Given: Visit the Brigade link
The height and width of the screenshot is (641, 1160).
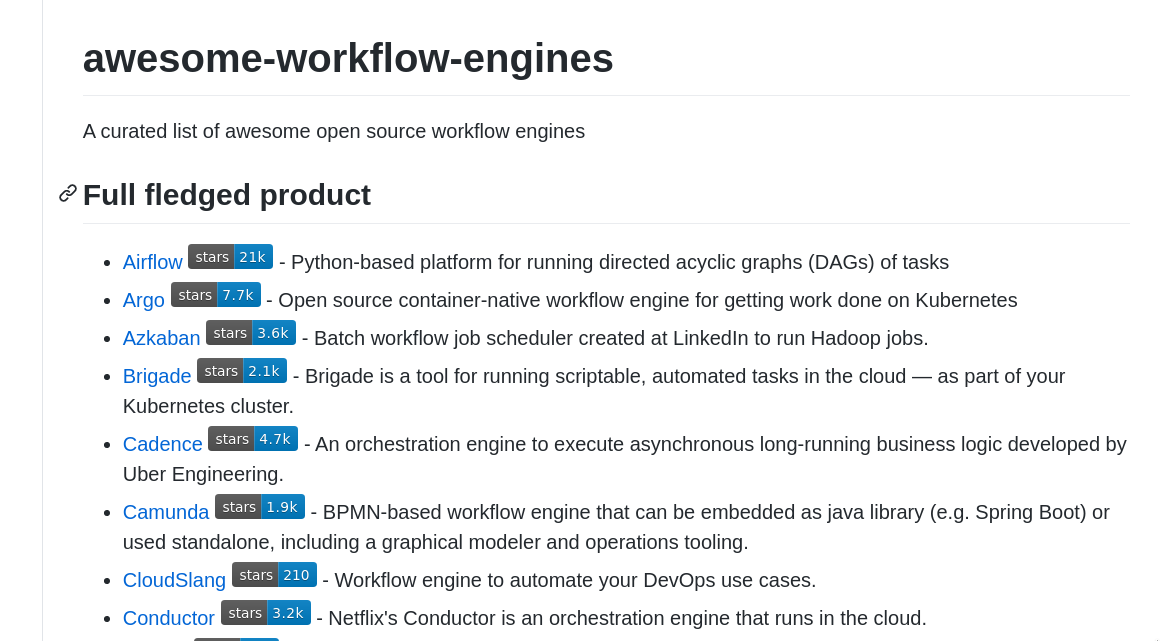Looking at the screenshot, I should 157,376.
